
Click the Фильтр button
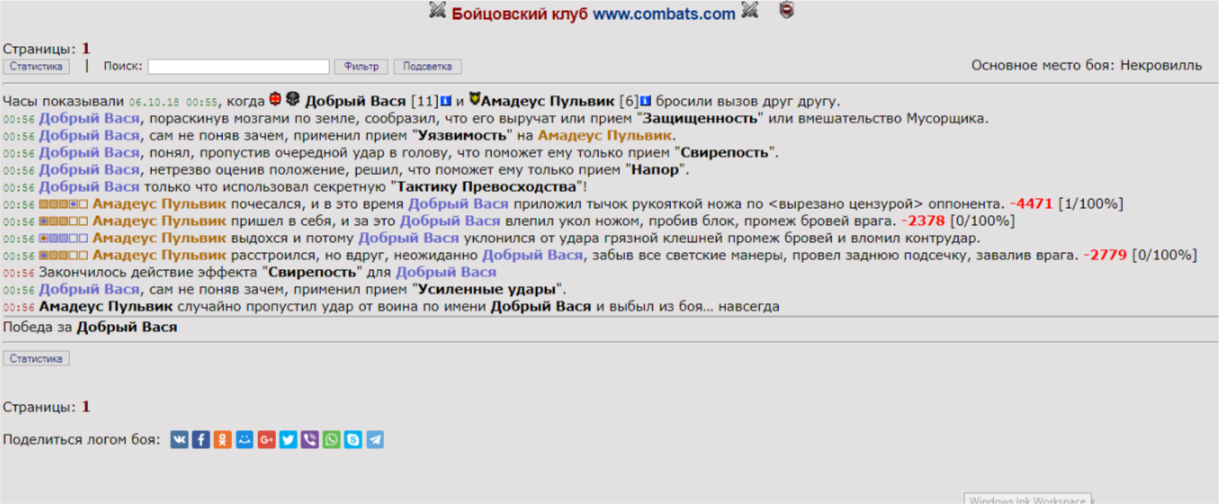tap(361, 67)
